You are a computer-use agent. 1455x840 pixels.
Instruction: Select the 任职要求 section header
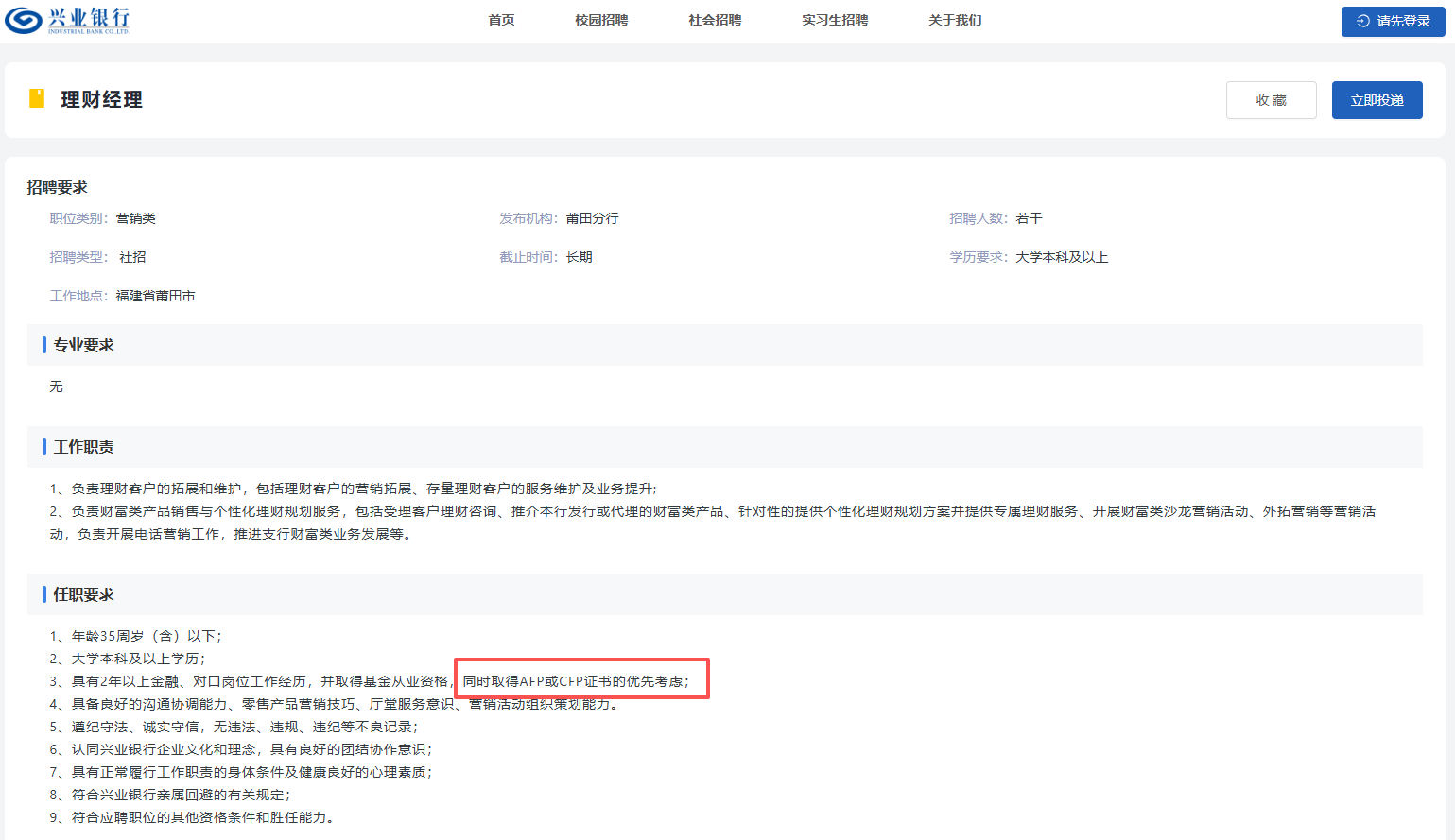[83, 594]
